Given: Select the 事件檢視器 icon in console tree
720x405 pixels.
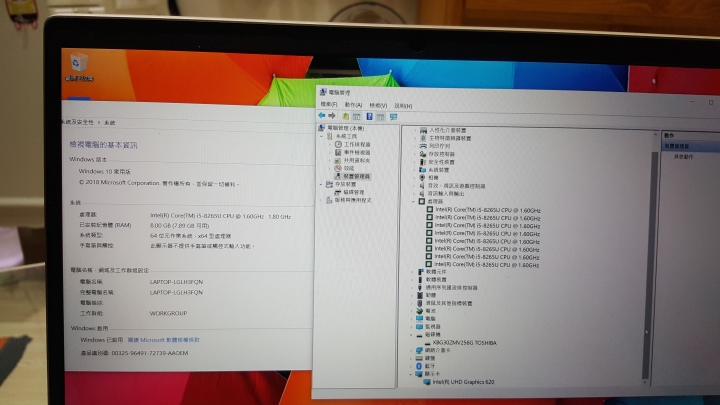Looking at the screenshot, I should pyautogui.click(x=338, y=152).
